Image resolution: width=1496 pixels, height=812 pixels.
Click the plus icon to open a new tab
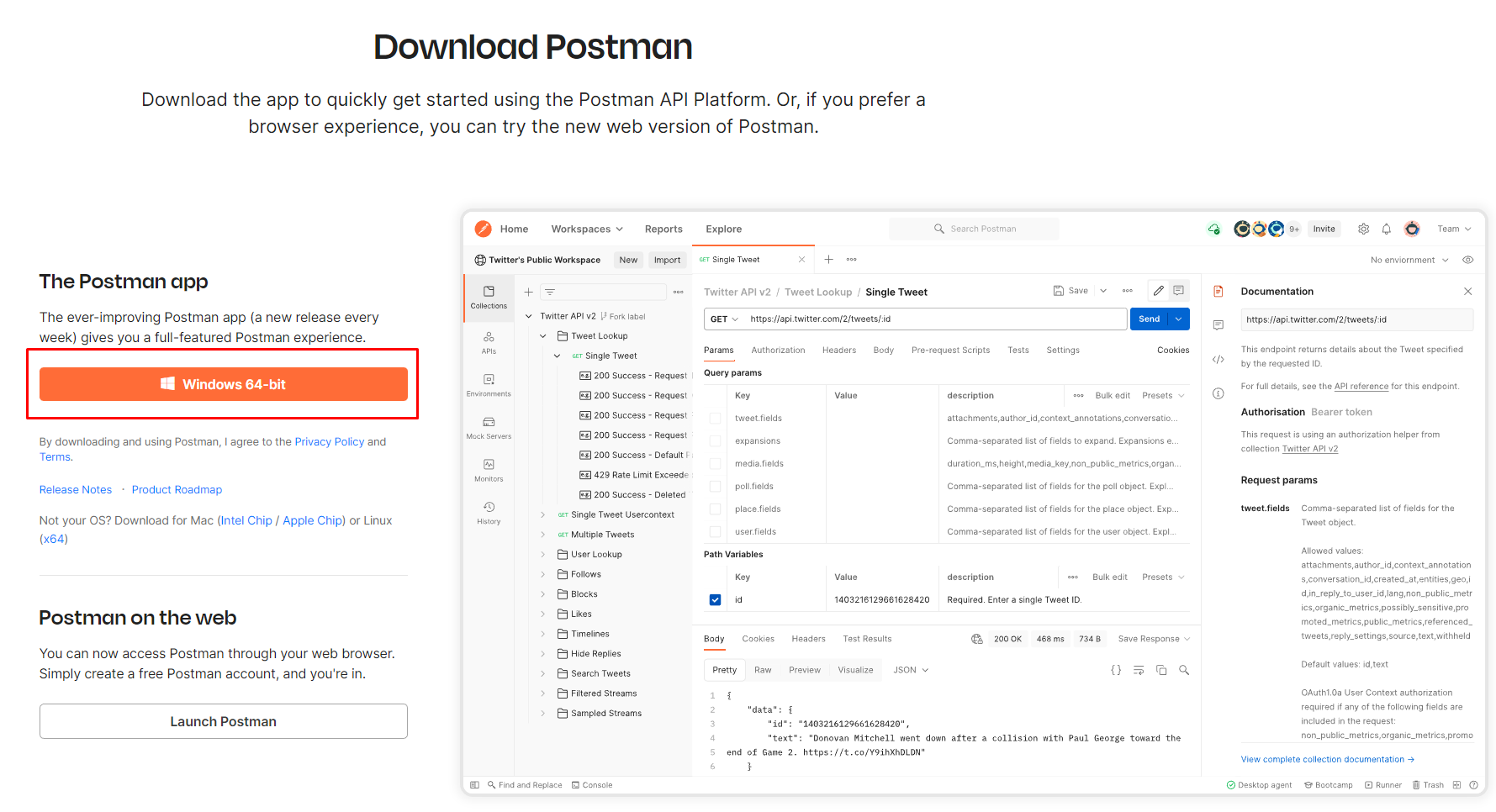click(x=828, y=260)
